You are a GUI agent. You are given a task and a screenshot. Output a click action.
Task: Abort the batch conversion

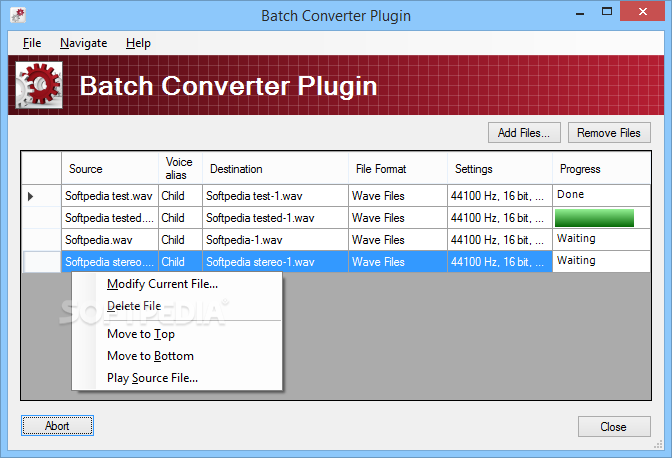(x=57, y=425)
